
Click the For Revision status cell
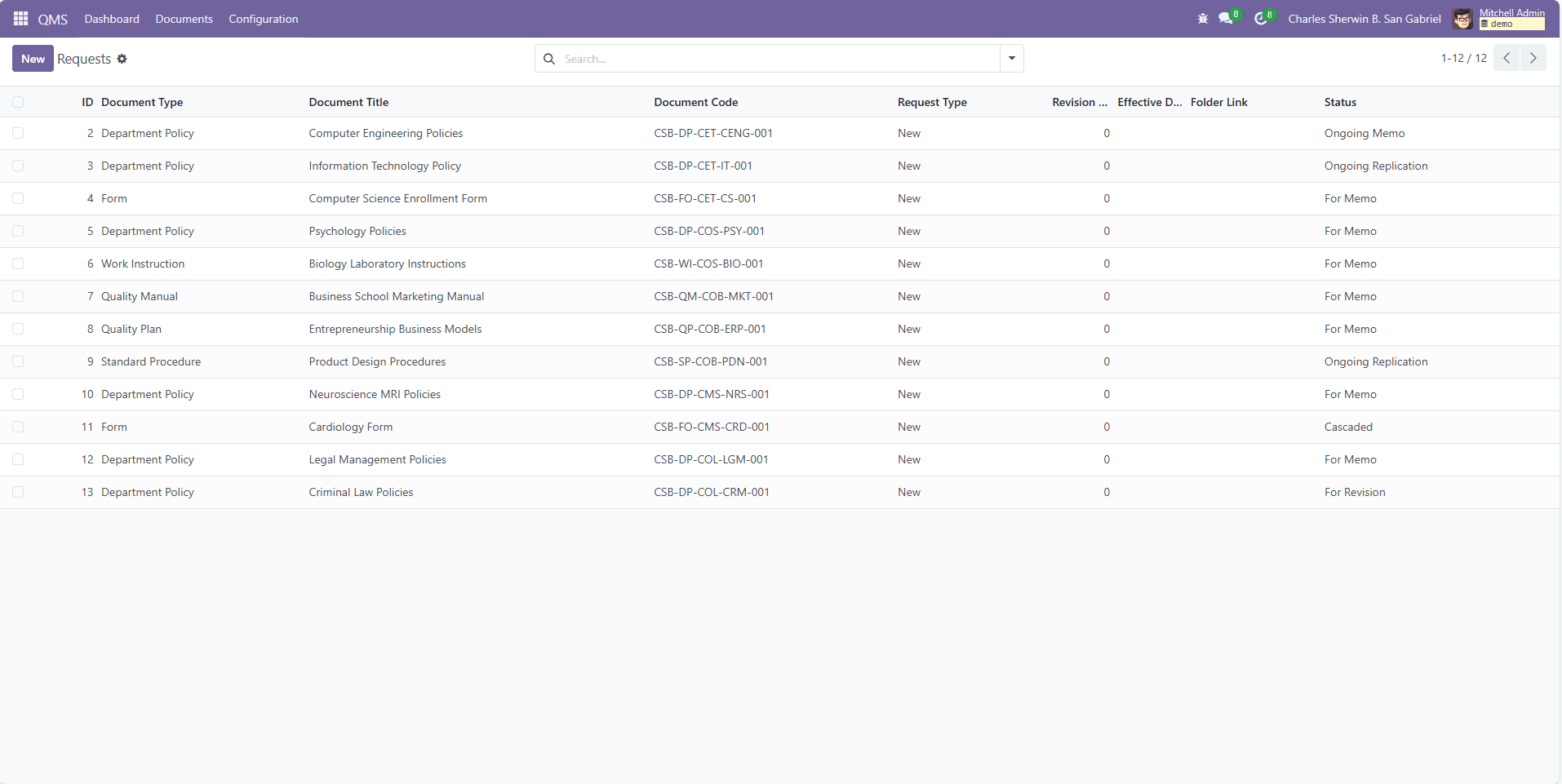1355,492
